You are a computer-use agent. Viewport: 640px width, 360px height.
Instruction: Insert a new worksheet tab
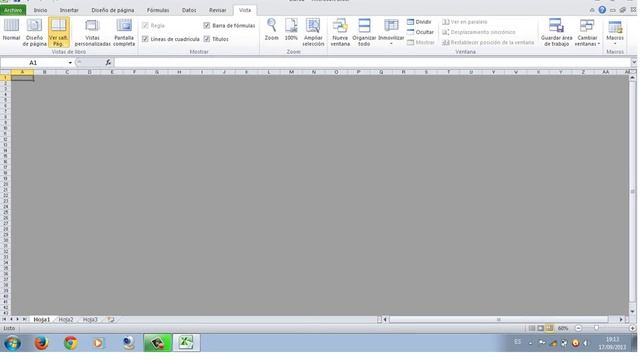[111, 320]
